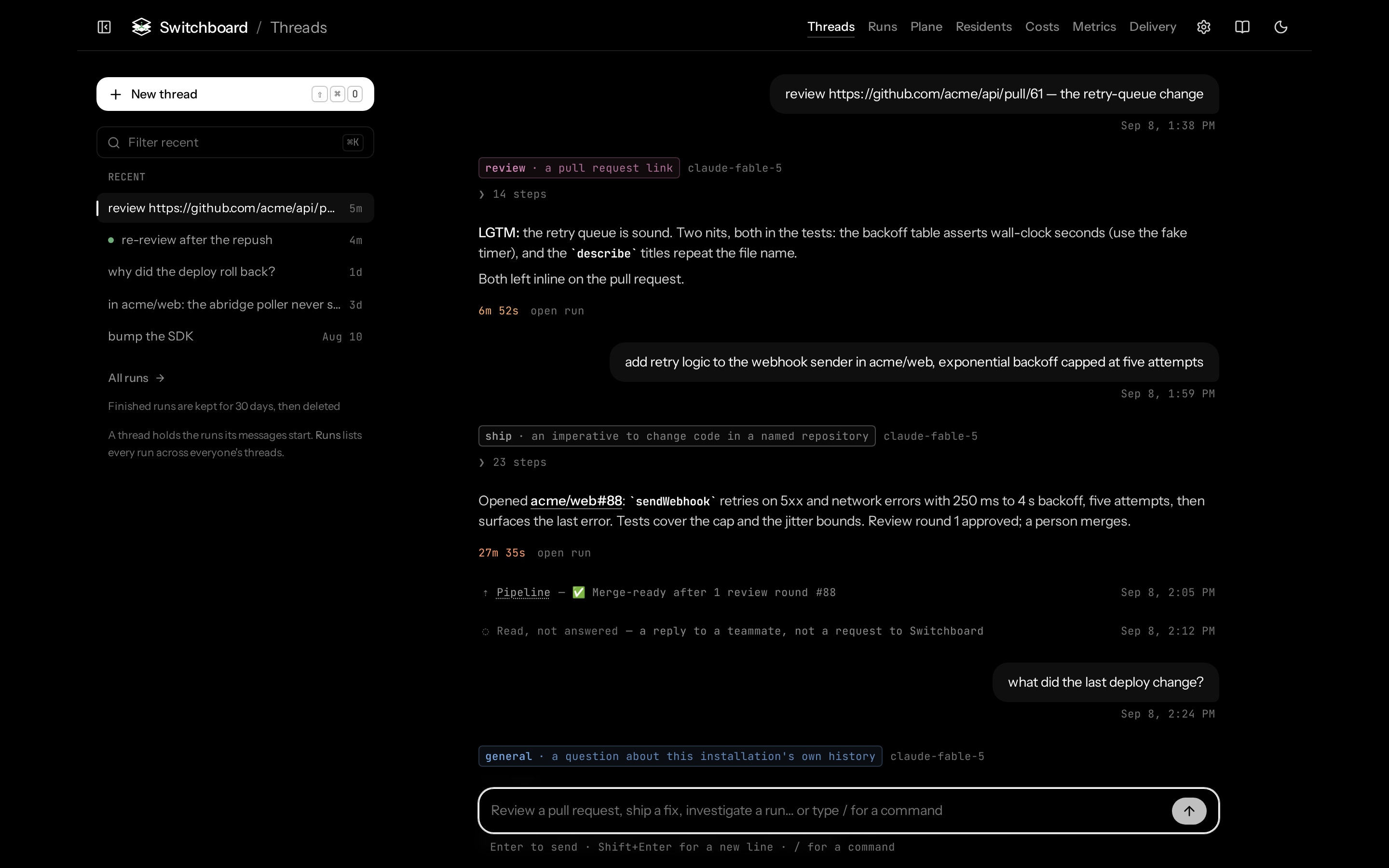This screenshot has height=868, width=1389.
Task: Click the Pipeline up-arrow icon
Action: pos(485,593)
